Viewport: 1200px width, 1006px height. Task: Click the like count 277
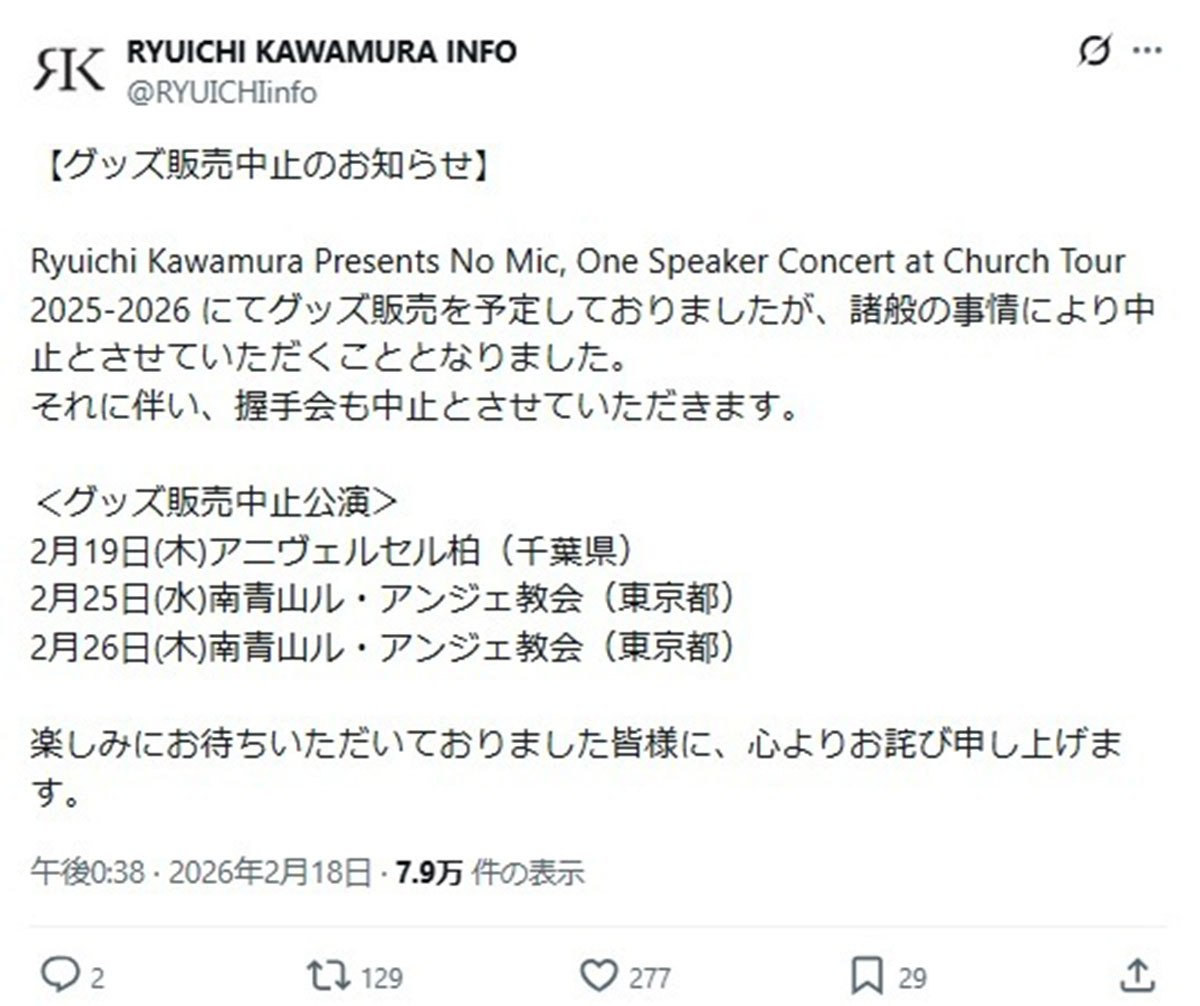(650, 977)
